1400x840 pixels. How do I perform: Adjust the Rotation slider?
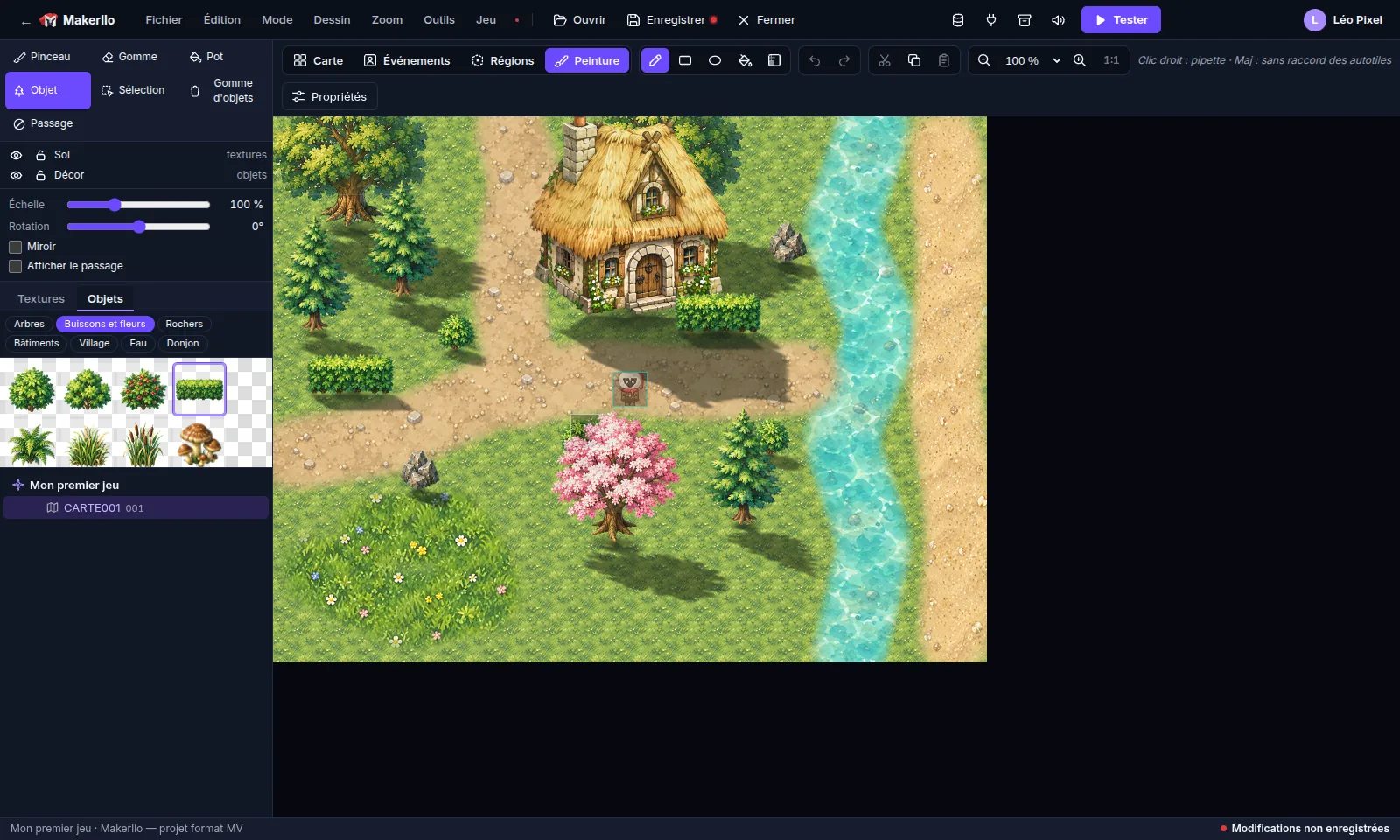click(138, 227)
